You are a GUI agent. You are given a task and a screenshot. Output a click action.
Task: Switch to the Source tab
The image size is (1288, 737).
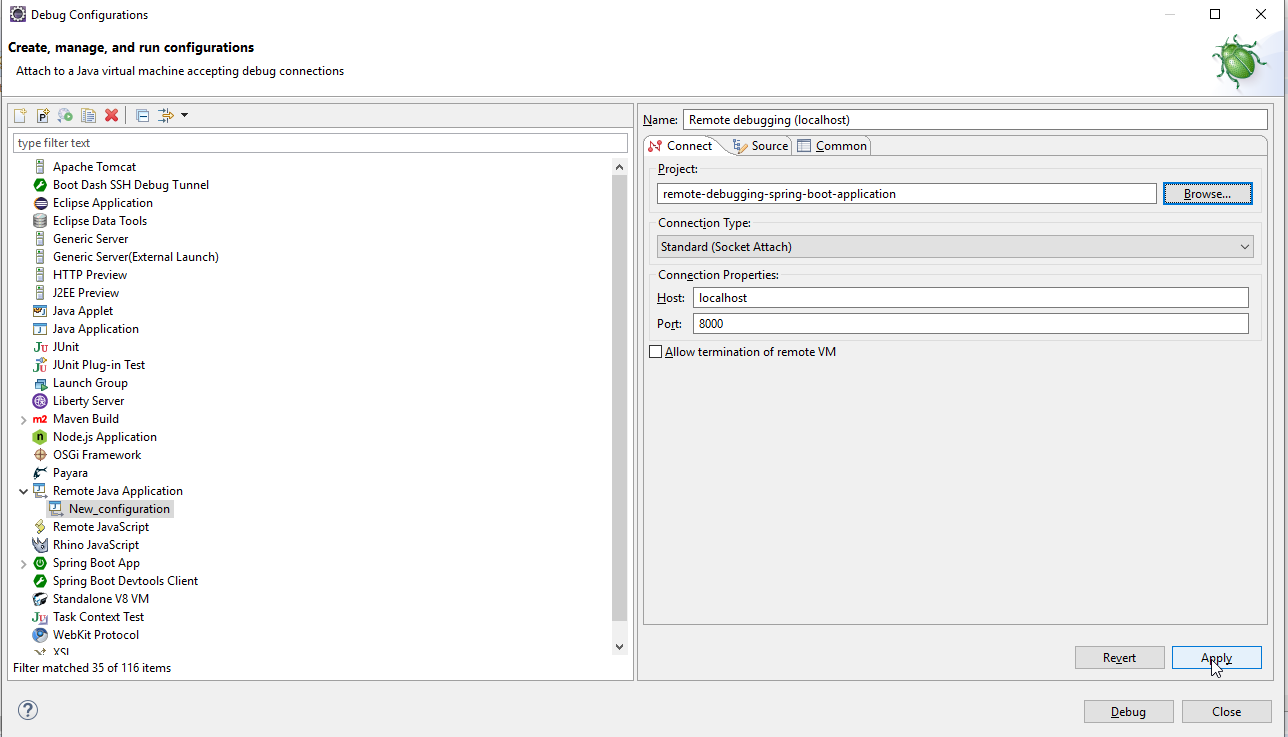[x=761, y=146]
